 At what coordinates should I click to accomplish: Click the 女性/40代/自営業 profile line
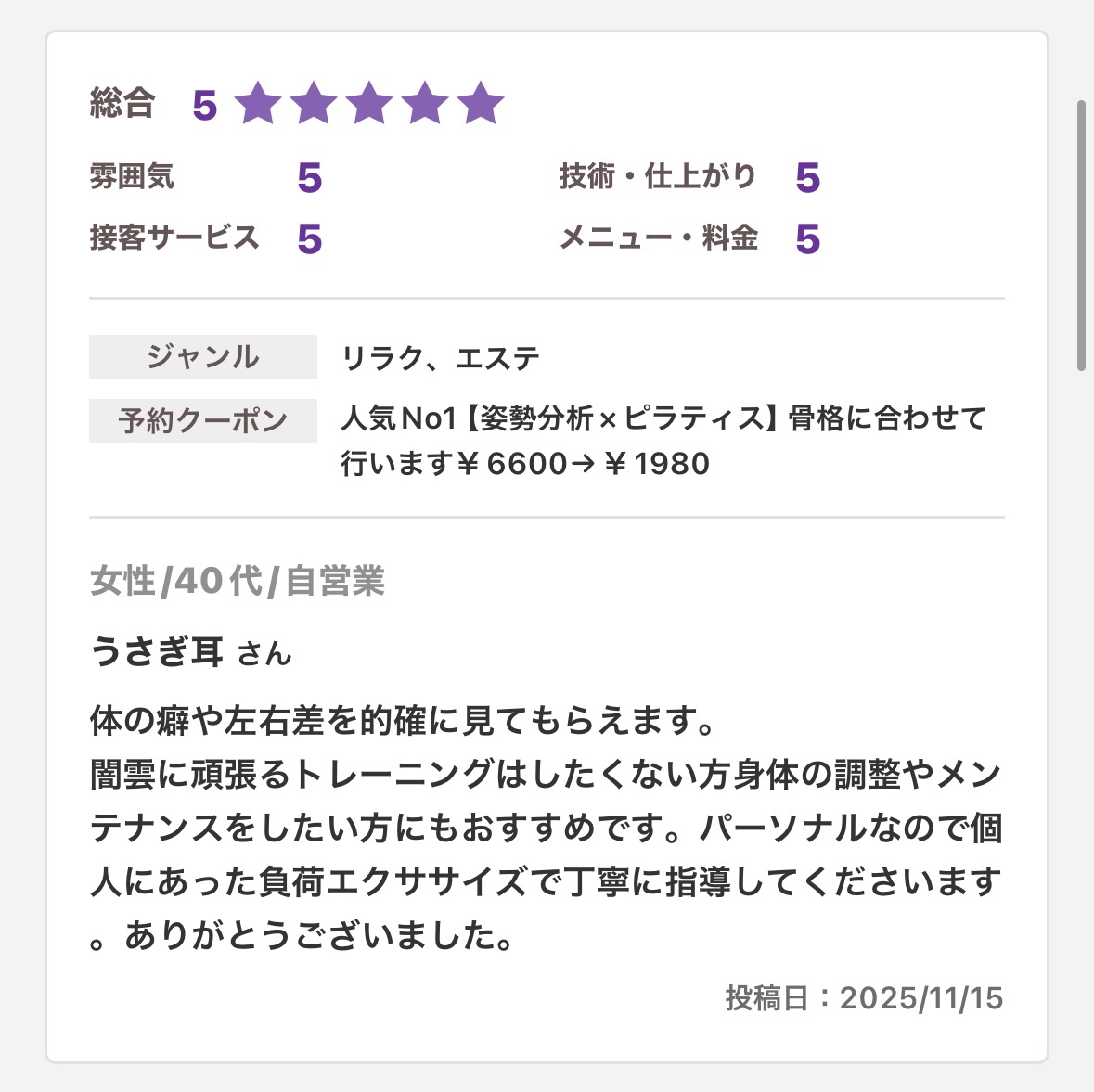(237, 582)
